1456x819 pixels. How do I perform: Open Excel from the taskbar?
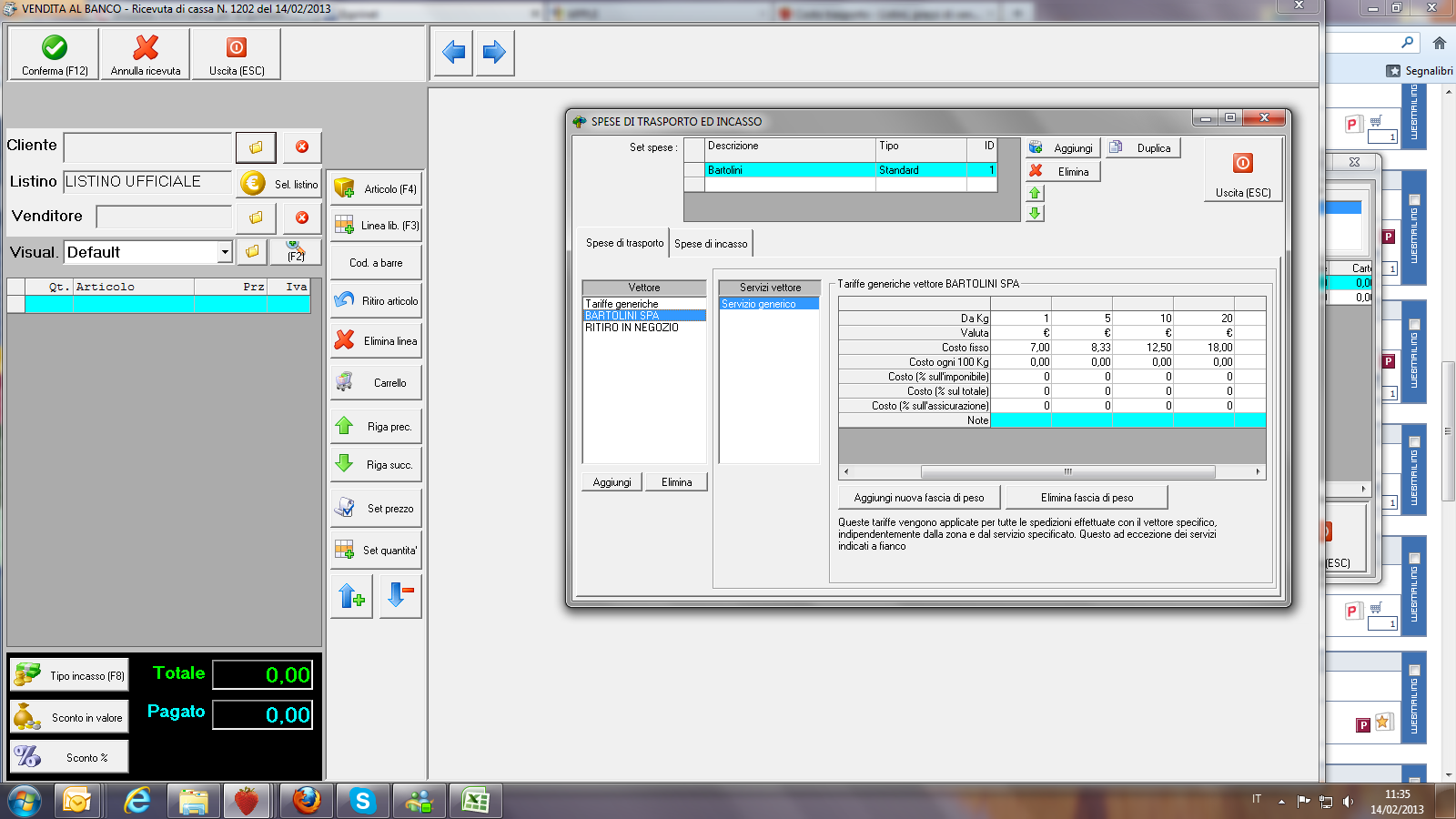[476, 801]
